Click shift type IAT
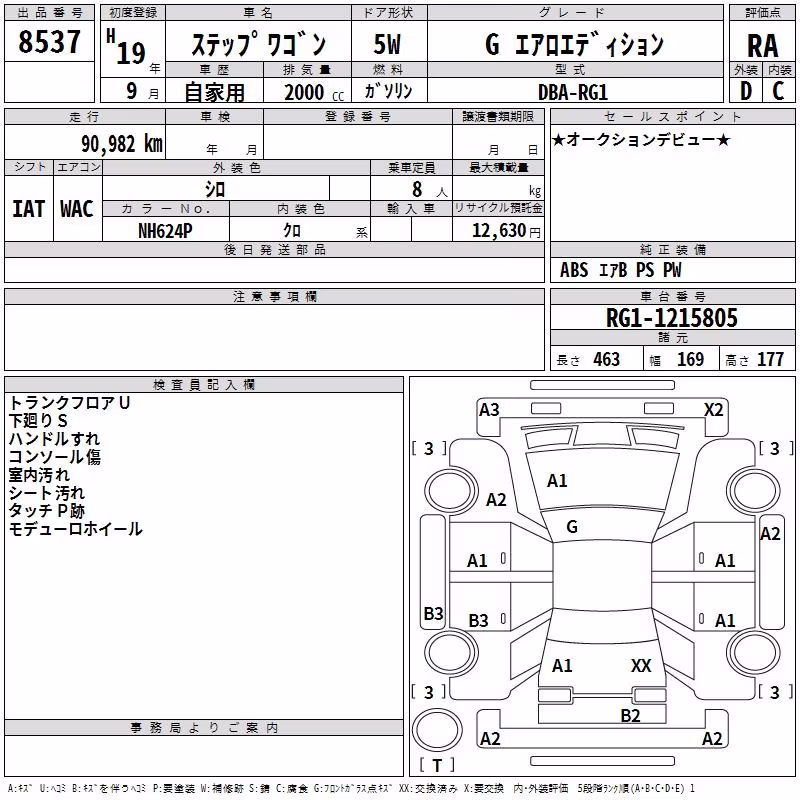This screenshot has height=800, width=800. [x=28, y=209]
